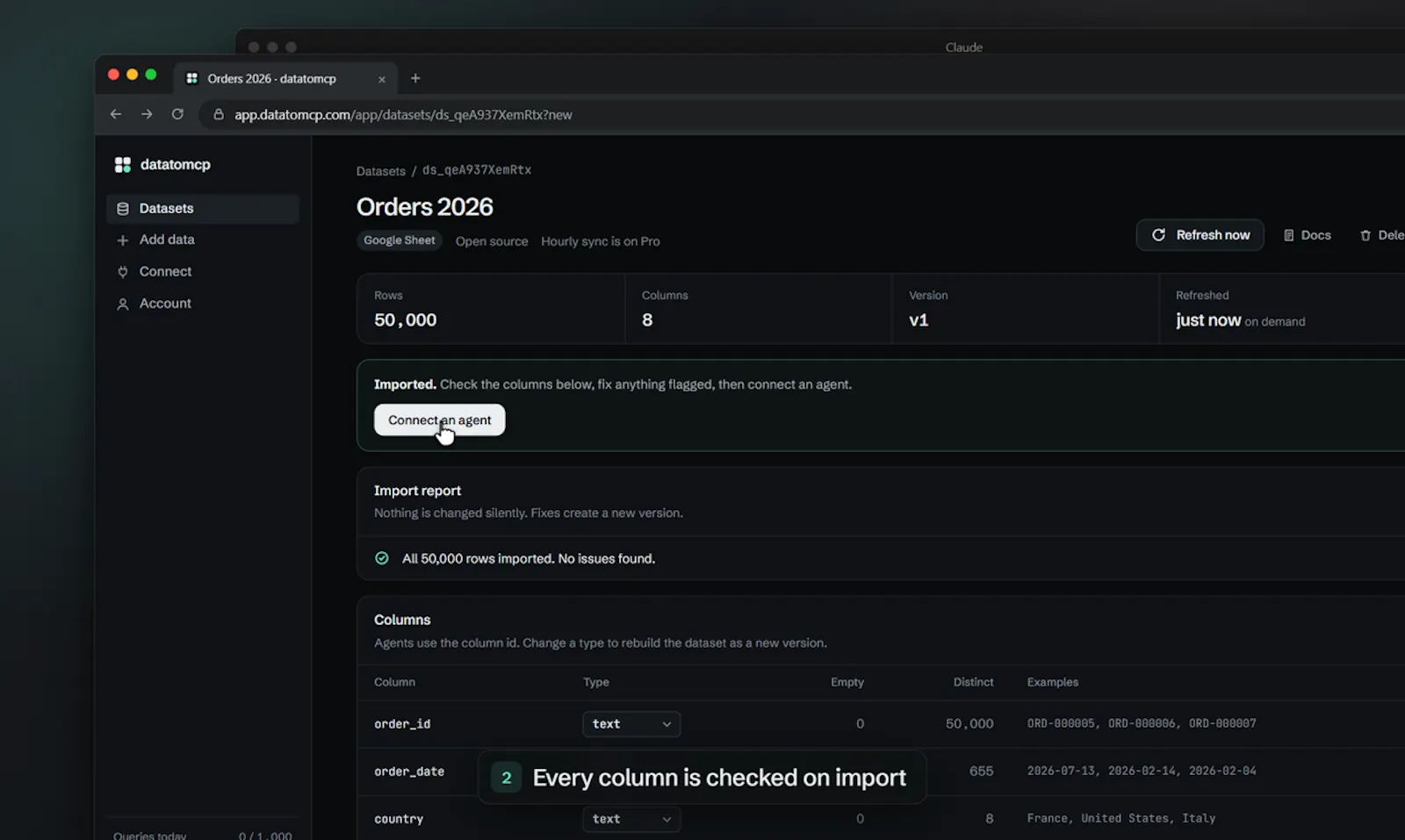Viewport: 1405px width, 840px height.
Task: Click the datatomcp logo icon in sidebar
Action: coord(123,164)
